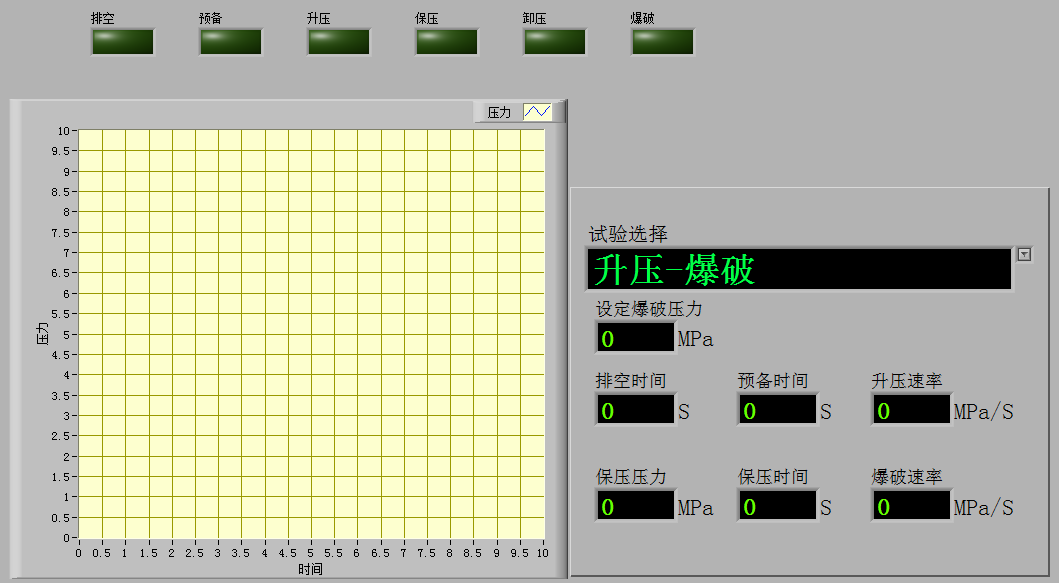
Task: Expand the test mode selector list
Action: pos(1024,255)
